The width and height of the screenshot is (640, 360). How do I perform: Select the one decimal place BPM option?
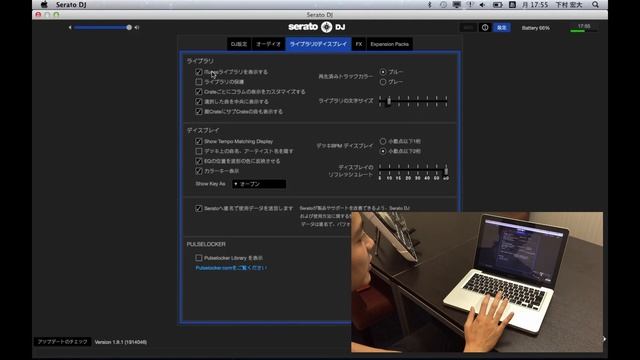pyautogui.click(x=383, y=141)
